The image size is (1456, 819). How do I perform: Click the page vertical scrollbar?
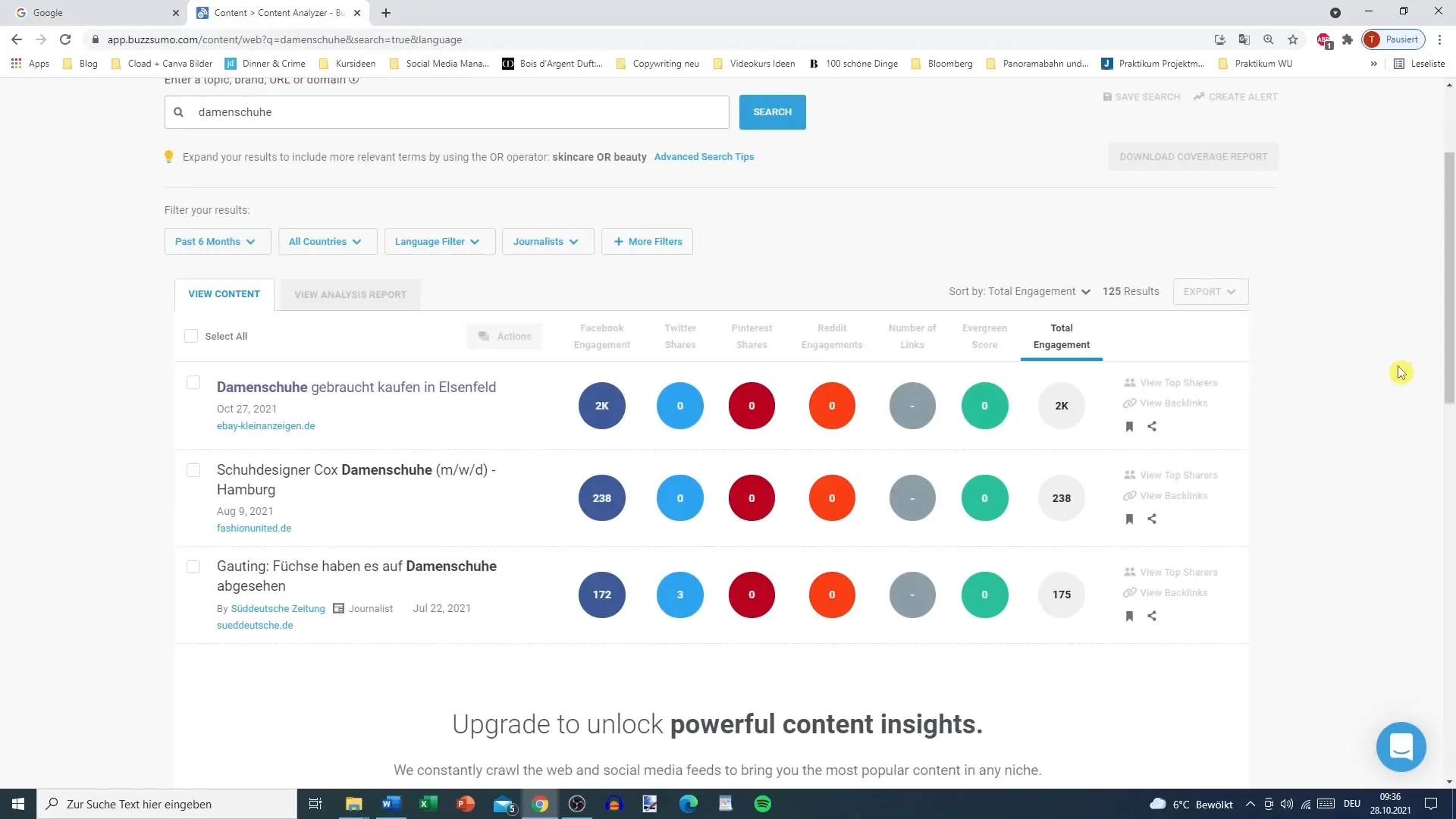[1449, 277]
